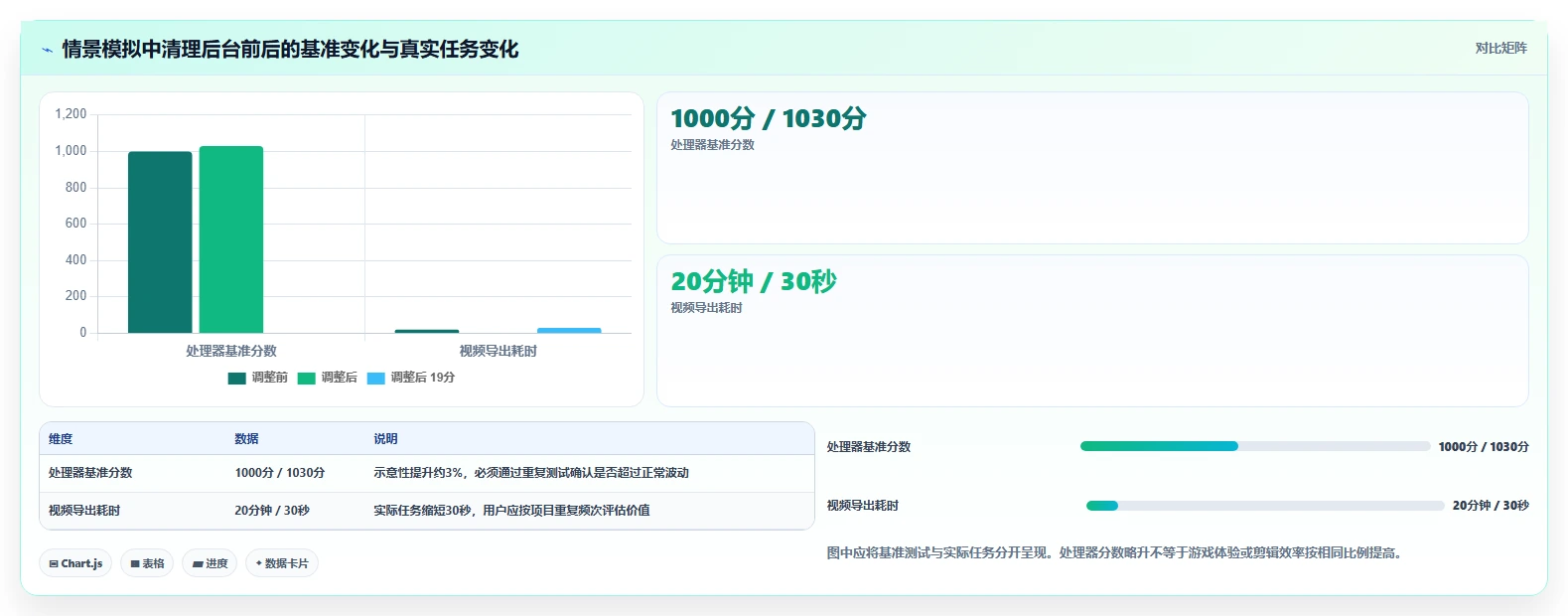The width and height of the screenshot is (1568, 616).
Task: Click the 20分钟 / 30秒 data card heading
Action: (754, 281)
